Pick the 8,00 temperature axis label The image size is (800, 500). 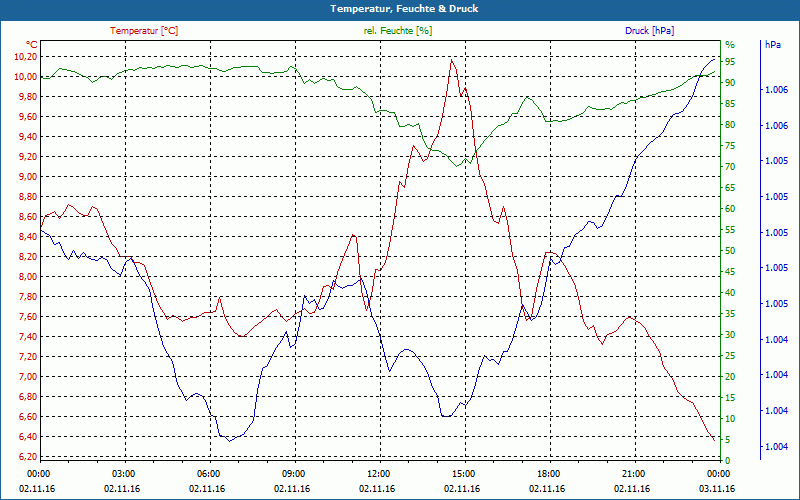[28, 277]
